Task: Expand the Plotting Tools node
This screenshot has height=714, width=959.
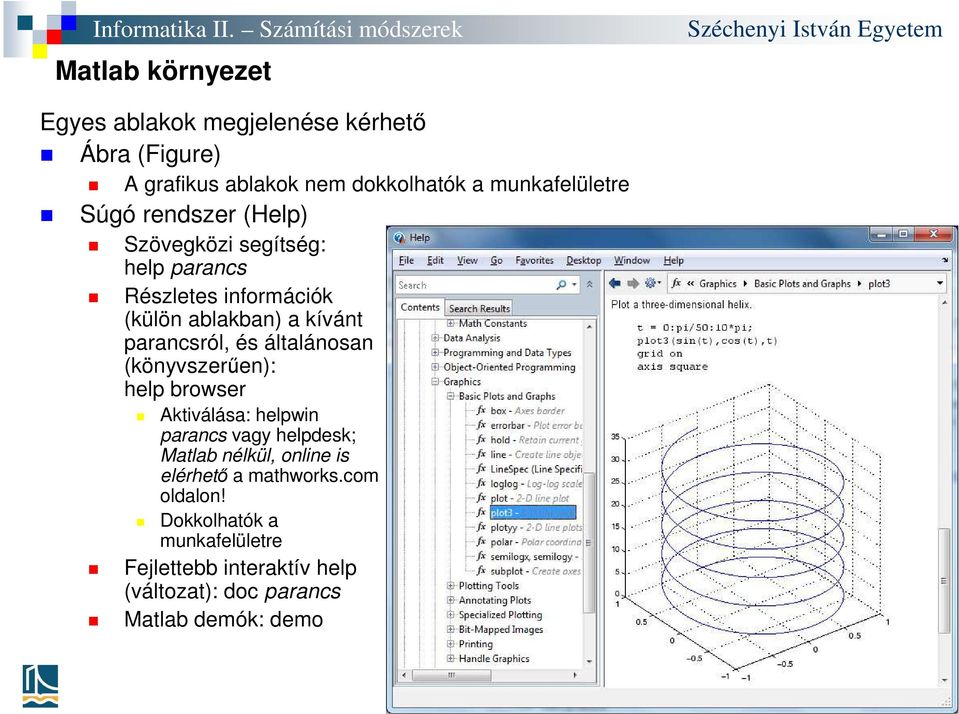Action: 451,586
